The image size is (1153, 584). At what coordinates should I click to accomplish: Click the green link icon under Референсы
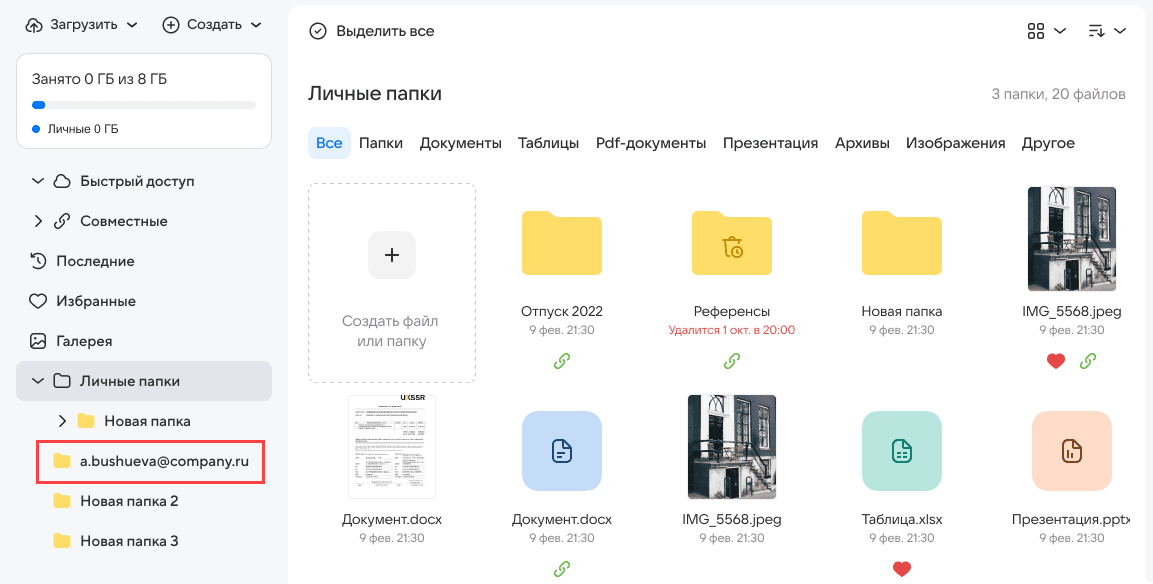pos(732,361)
